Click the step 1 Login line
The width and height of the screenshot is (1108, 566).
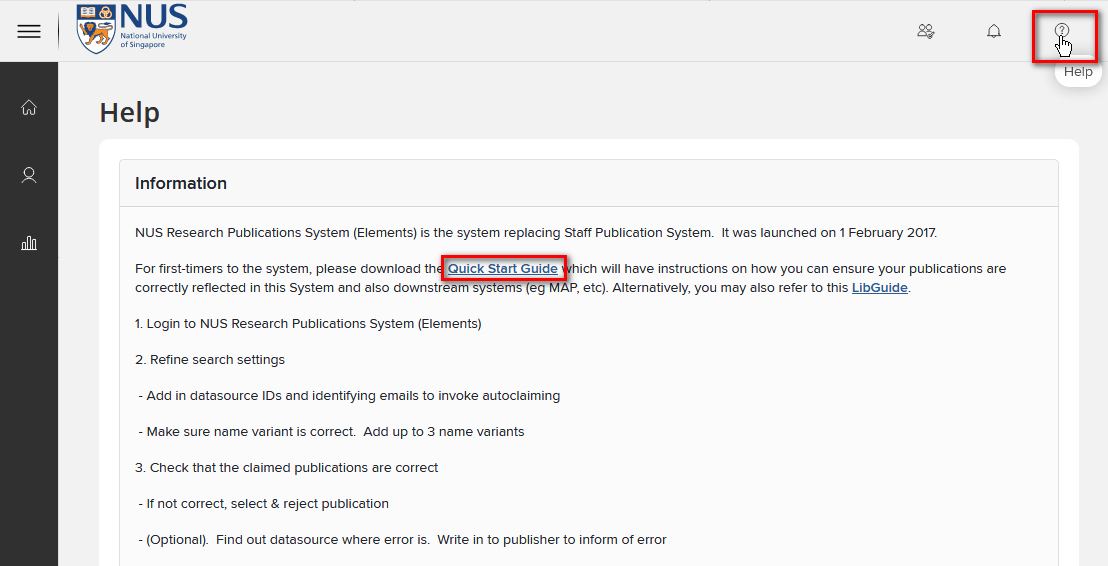(308, 324)
